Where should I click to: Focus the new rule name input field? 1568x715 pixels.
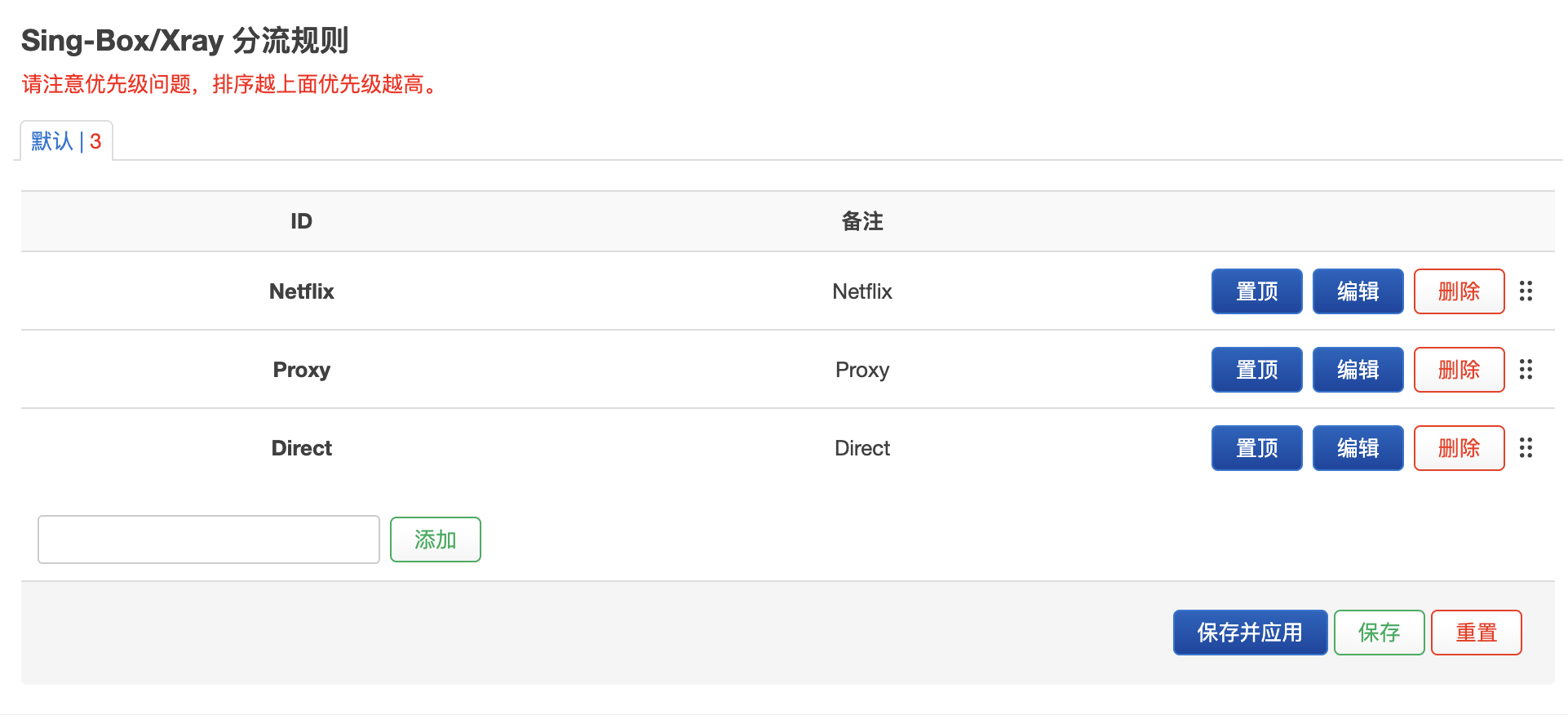[x=209, y=540]
